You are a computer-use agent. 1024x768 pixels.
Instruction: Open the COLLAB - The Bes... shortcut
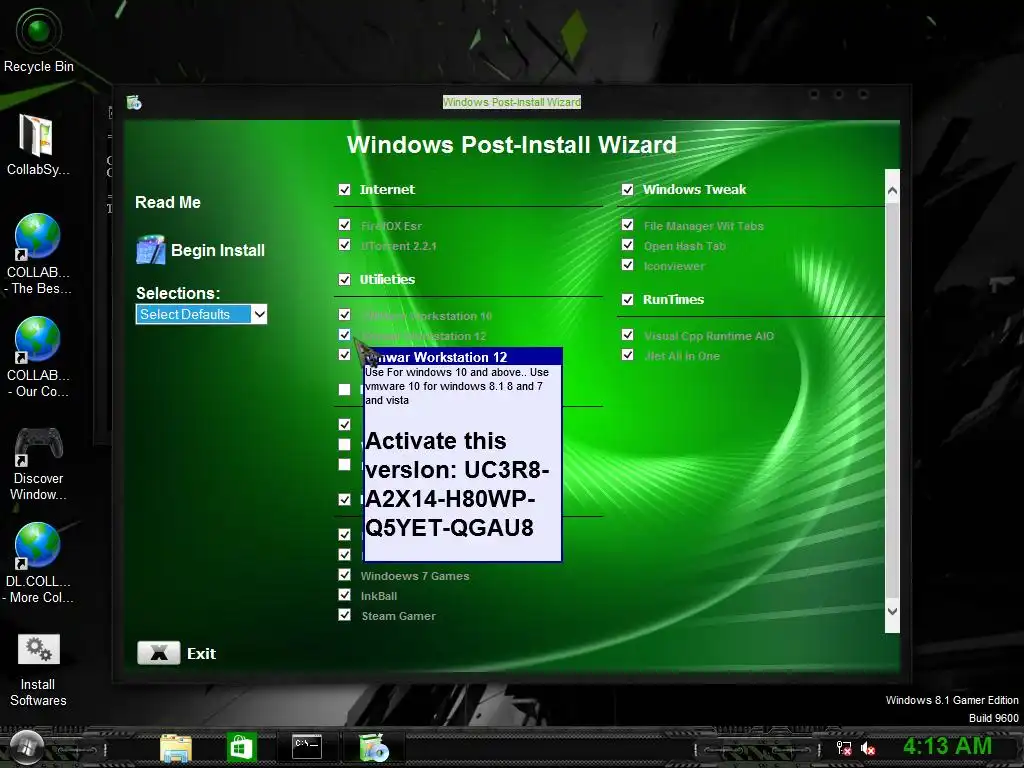click(38, 254)
